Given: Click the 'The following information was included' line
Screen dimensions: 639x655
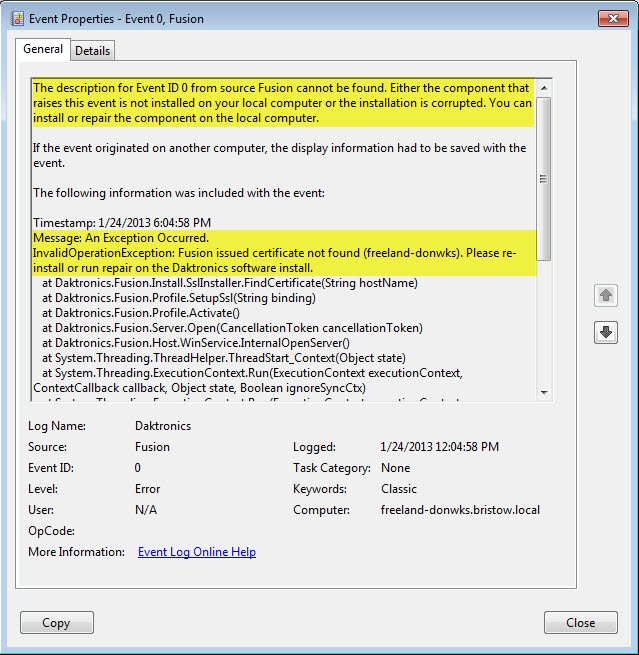Looking at the screenshot, I should coord(179,193).
